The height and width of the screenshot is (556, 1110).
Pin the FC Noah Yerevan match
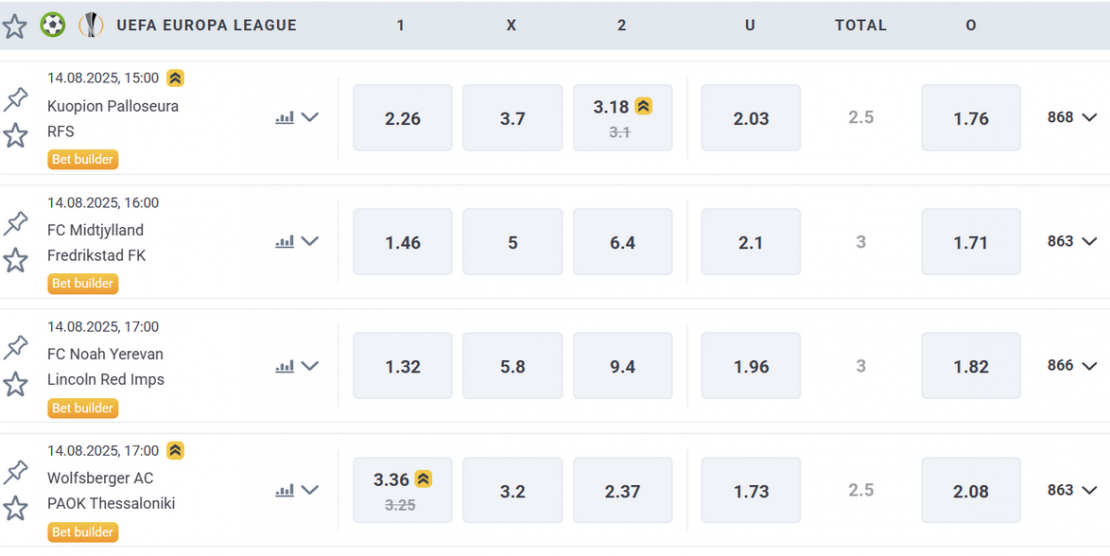[x=16, y=348]
